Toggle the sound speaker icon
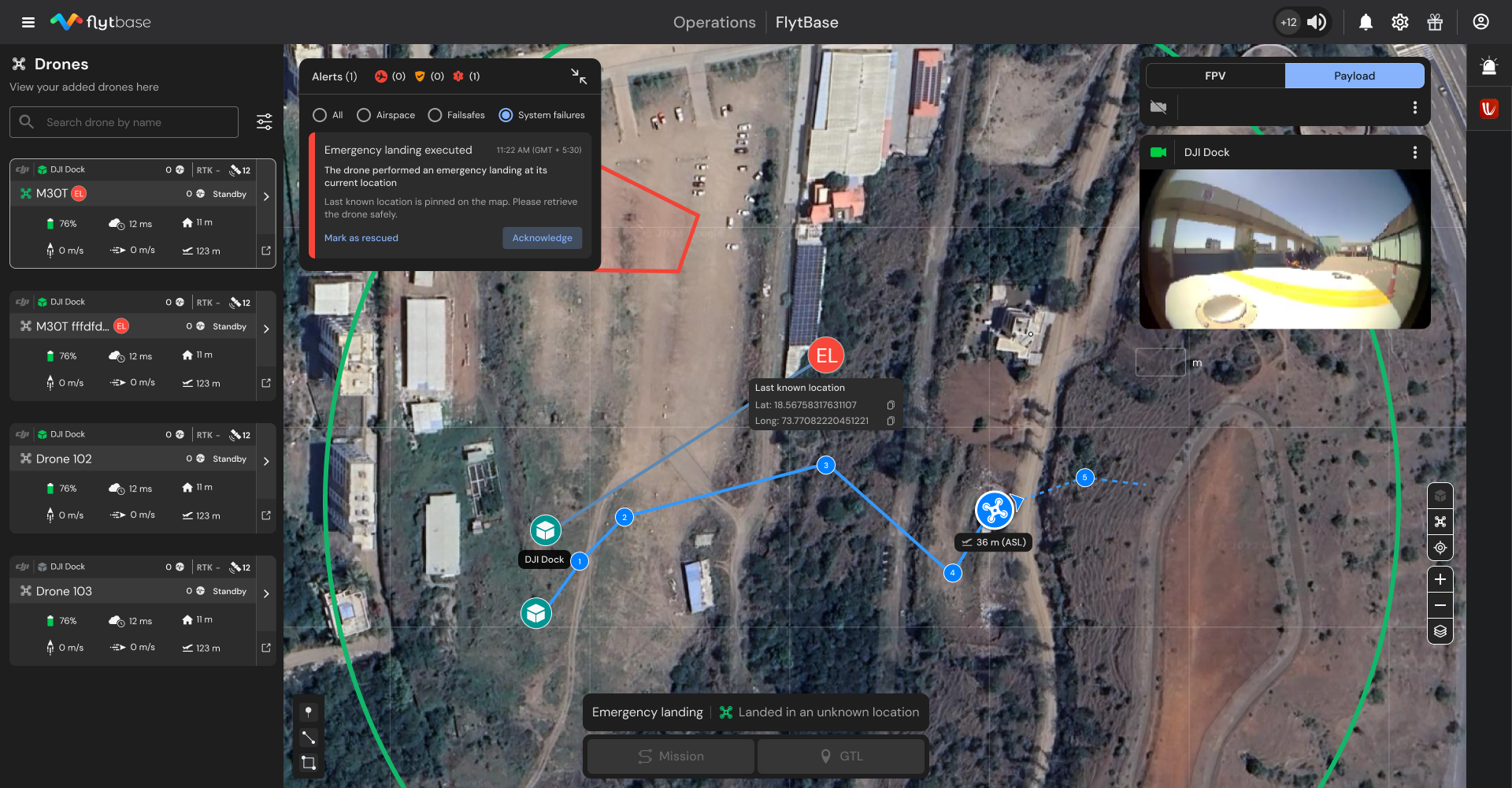 (x=1317, y=22)
